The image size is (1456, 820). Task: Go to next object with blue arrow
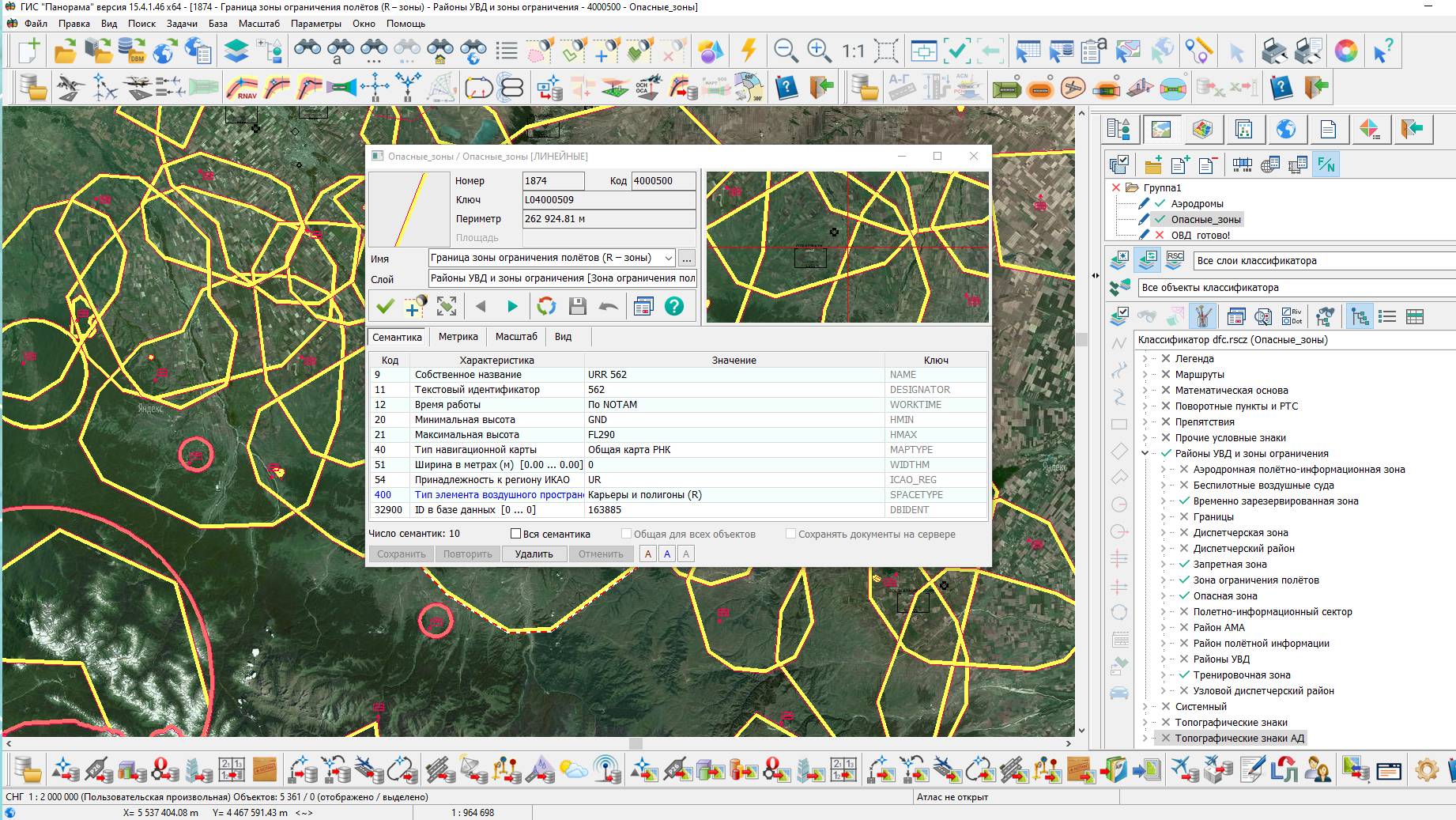point(512,306)
